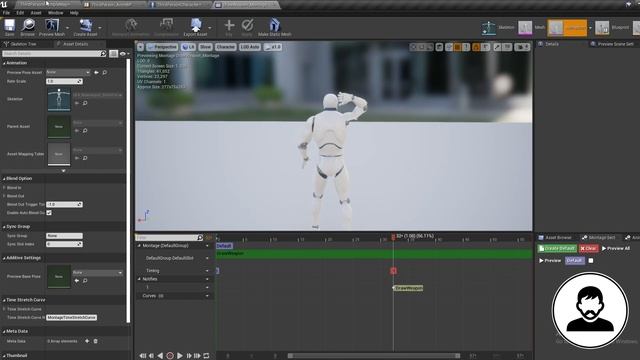This screenshot has width=640, height=360.
Task: Open the Character viewport menu
Action: point(225,47)
